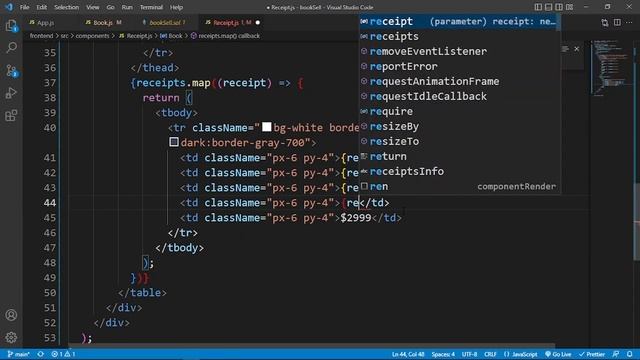
Task: Open the Run menu
Action: [x=127, y=7]
